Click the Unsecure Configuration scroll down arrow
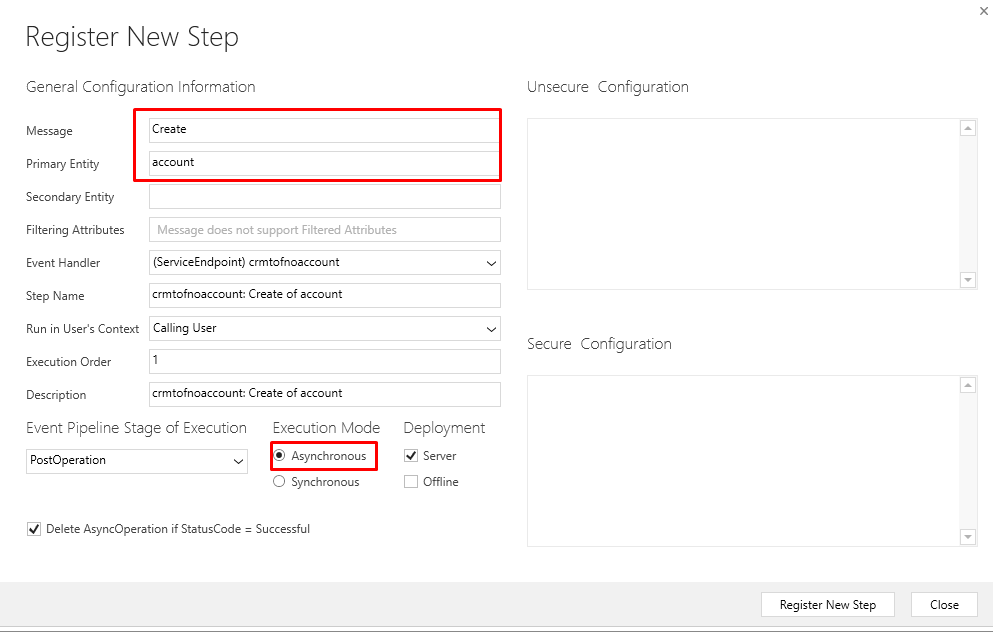Image resolution: width=993 pixels, height=637 pixels. (968, 280)
